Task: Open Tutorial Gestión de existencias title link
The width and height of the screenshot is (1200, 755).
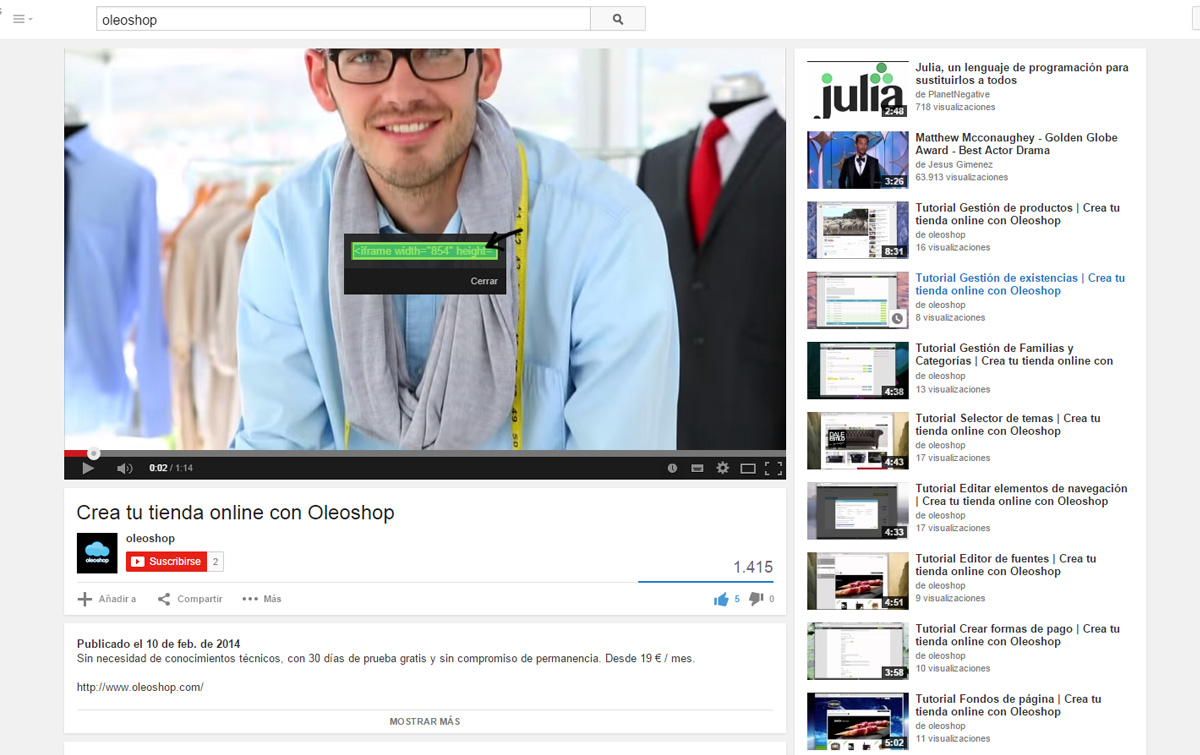Action: point(1020,284)
